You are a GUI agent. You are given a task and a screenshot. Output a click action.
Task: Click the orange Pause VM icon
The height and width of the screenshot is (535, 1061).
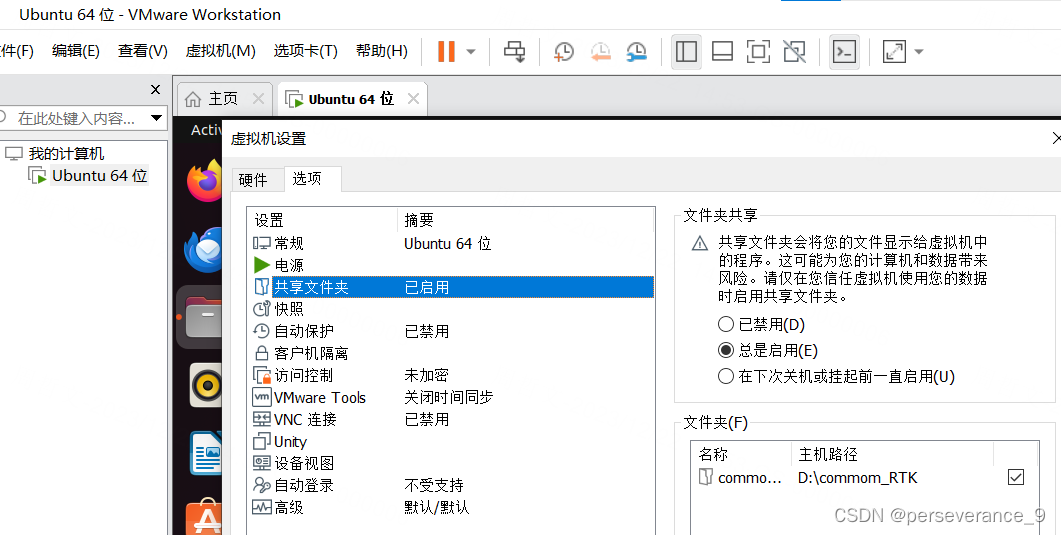(446, 51)
